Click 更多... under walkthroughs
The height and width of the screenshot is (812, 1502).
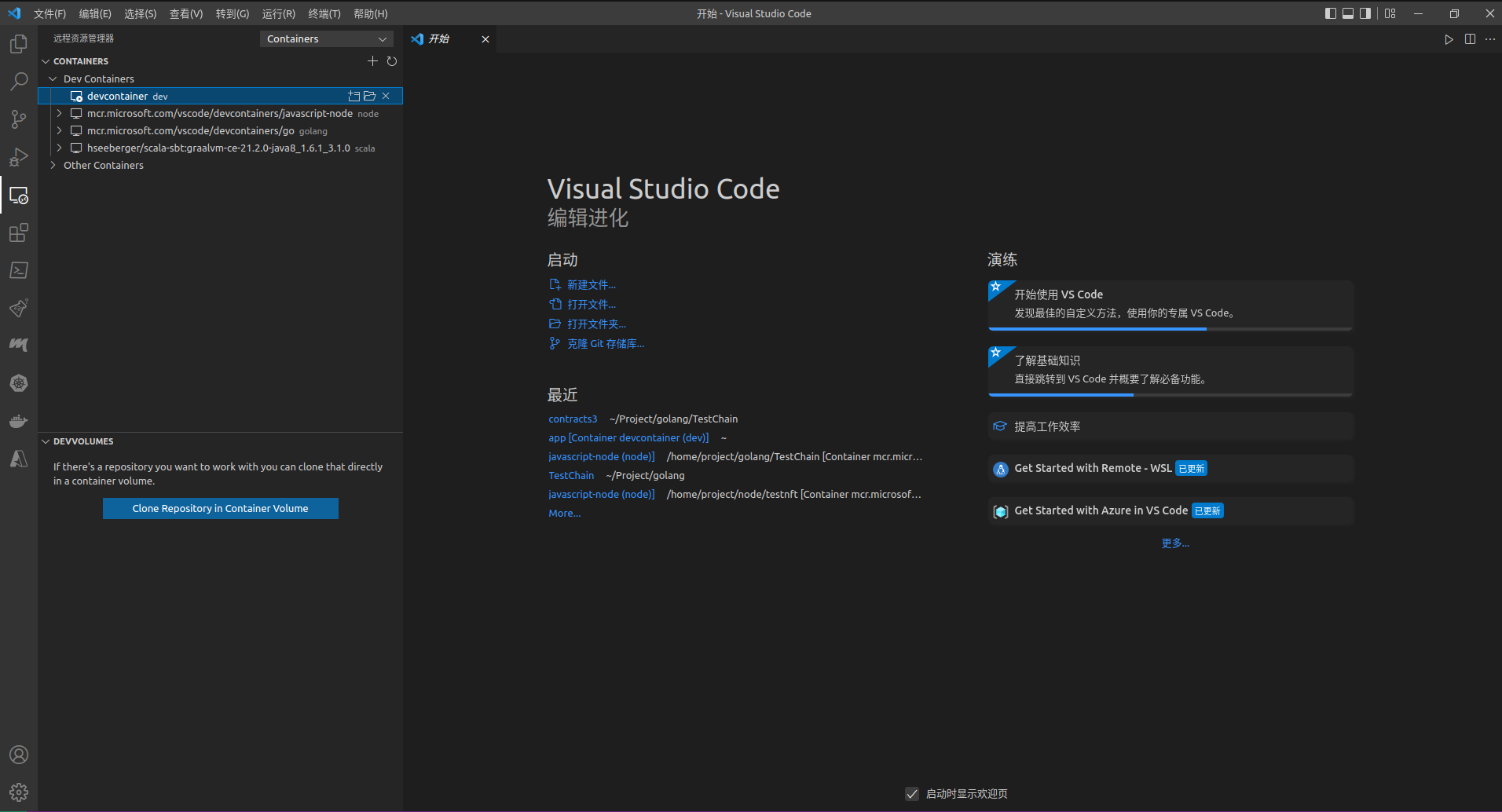tap(1175, 543)
